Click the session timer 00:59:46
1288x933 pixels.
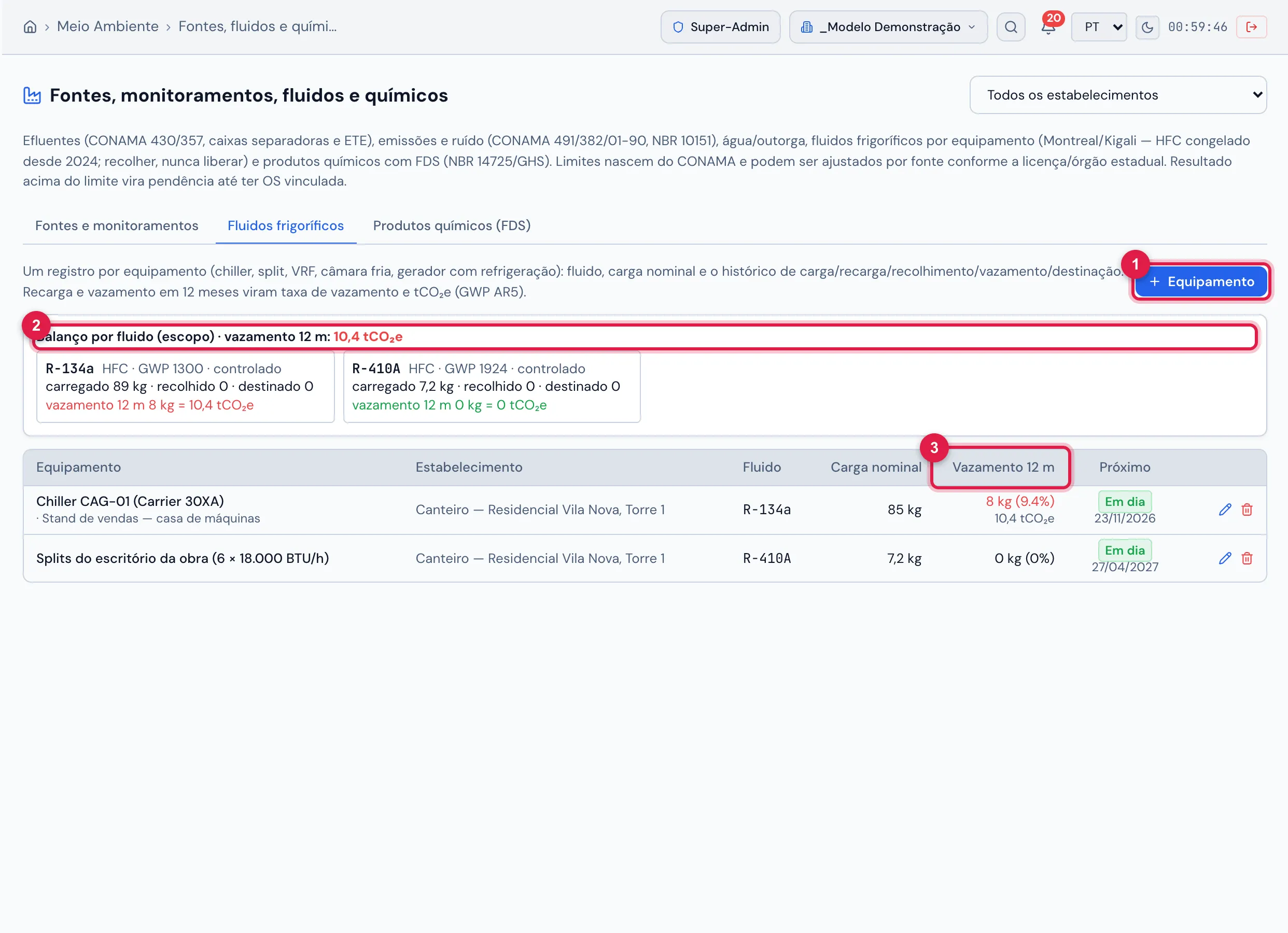[x=1198, y=26]
